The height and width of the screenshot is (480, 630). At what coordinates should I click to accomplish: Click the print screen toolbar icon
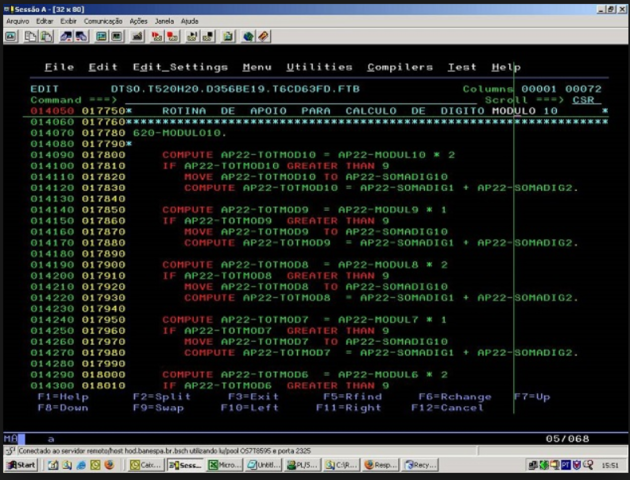(11, 37)
